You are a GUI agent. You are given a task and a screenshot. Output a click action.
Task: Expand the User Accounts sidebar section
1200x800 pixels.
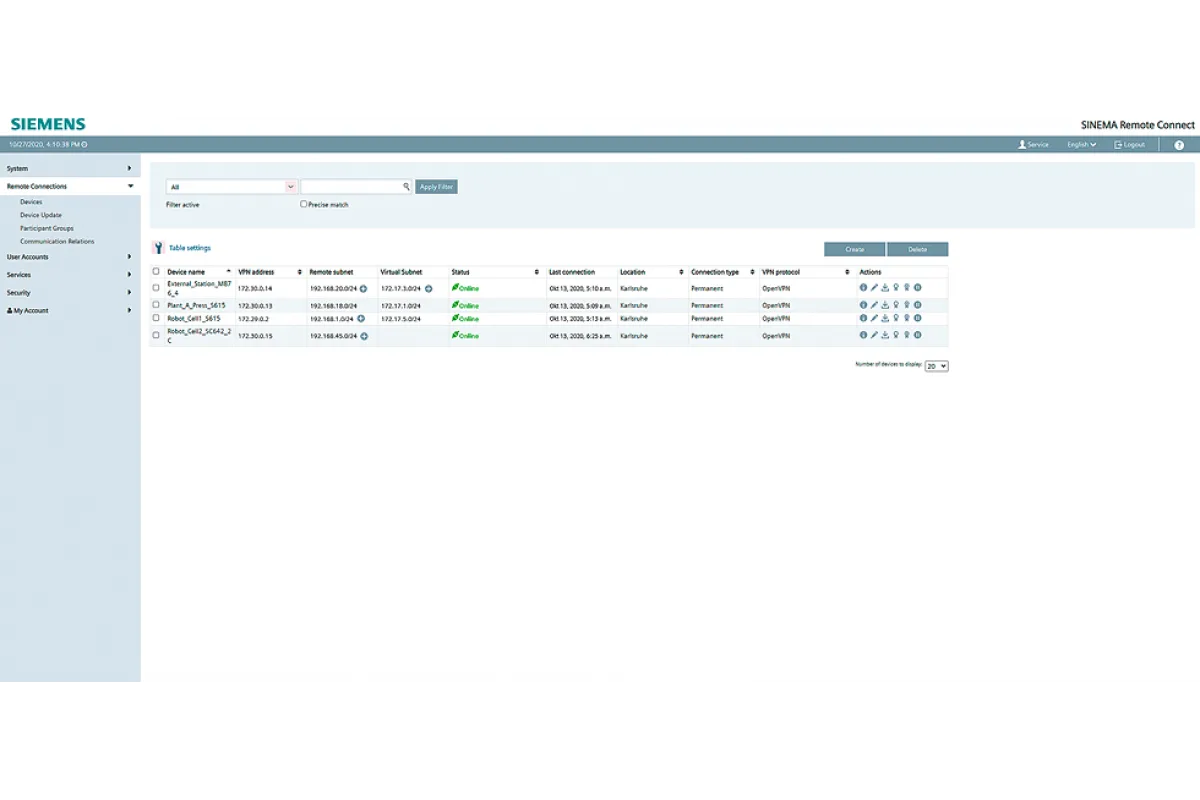[x=70, y=257]
